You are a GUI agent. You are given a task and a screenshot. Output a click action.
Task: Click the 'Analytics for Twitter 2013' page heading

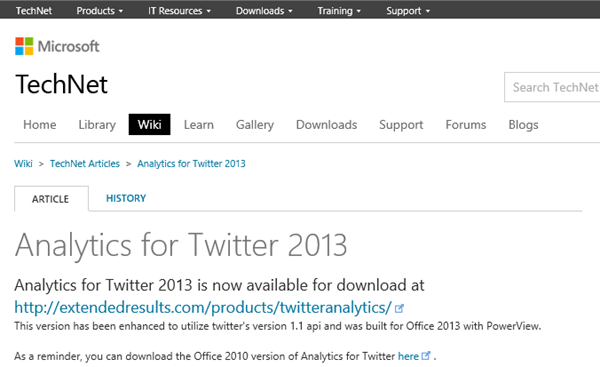181,245
